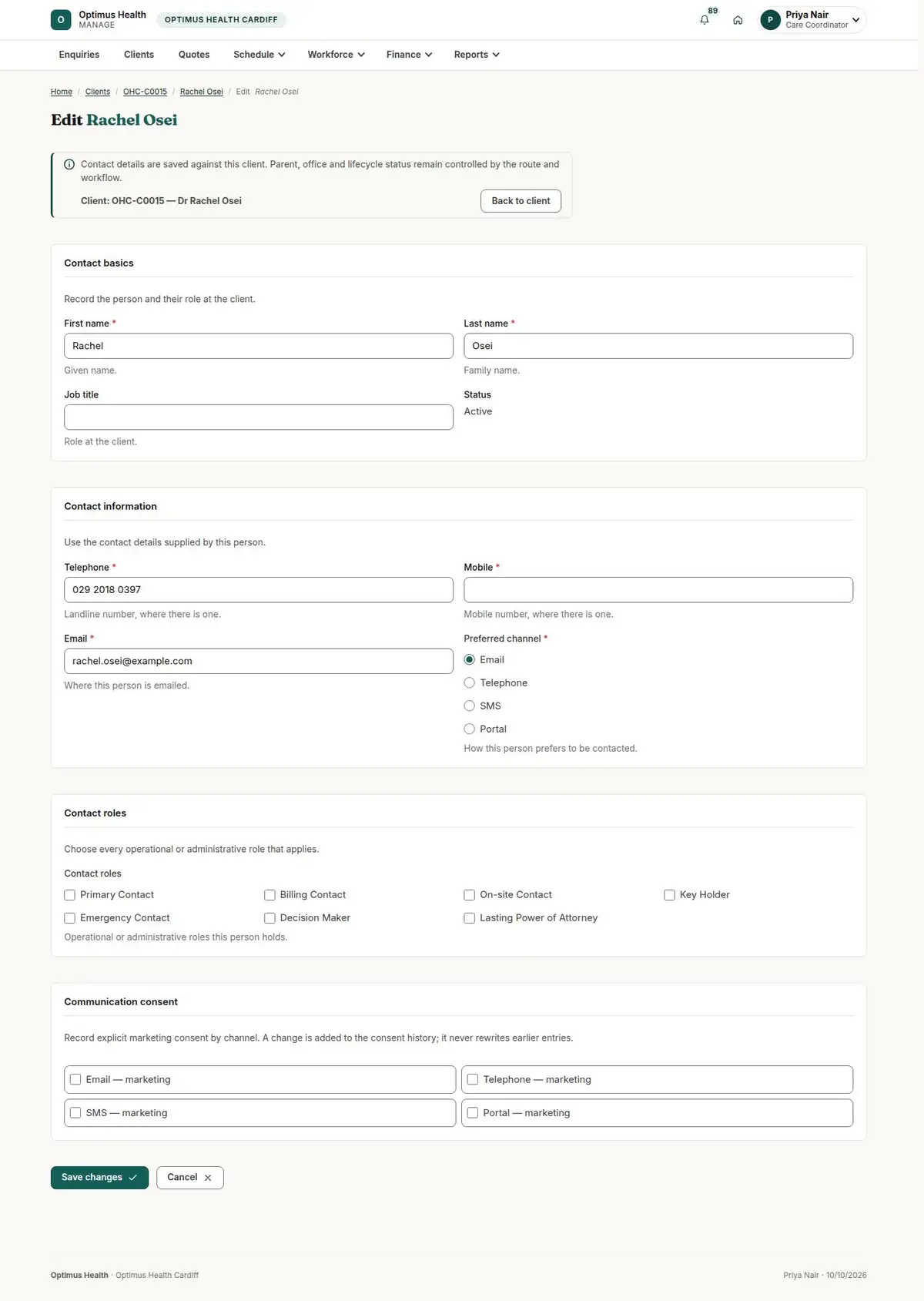The width and height of the screenshot is (924, 1301).
Task: Click the home icon in header
Action: (x=738, y=20)
